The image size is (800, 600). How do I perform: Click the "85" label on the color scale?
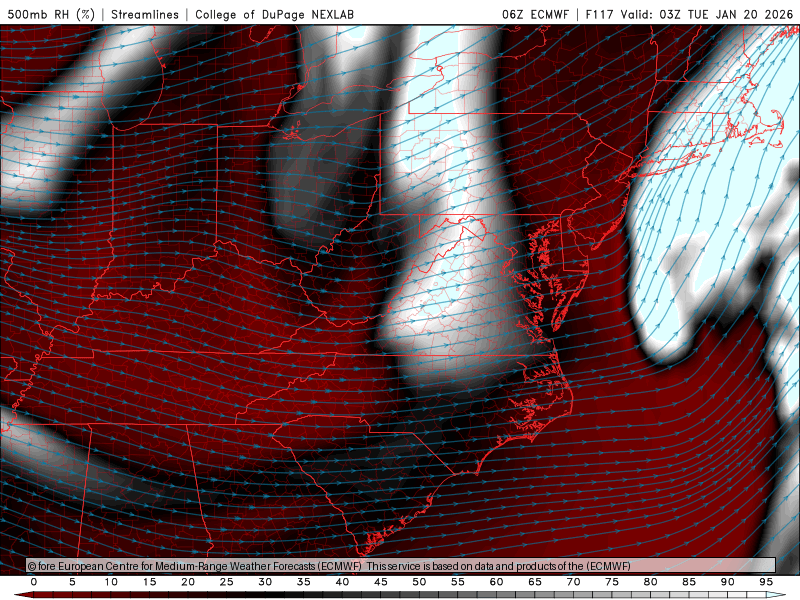tap(689, 582)
